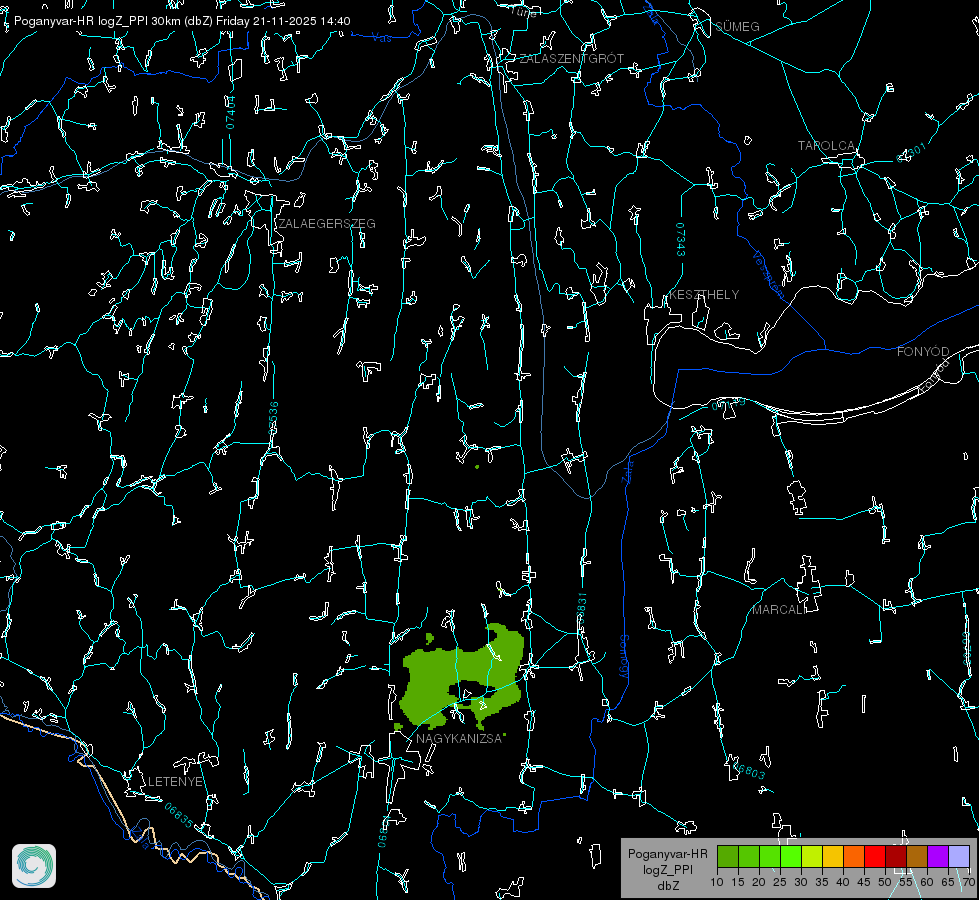The height and width of the screenshot is (900, 979).
Task: Click the legend's Poganyvar-HR text
Action: click(x=667, y=854)
